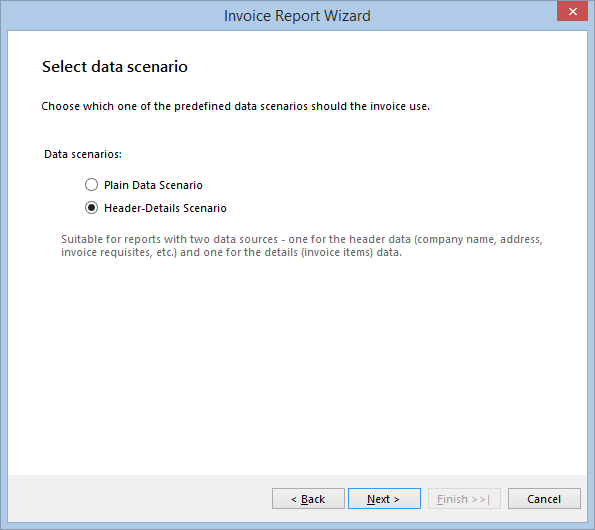This screenshot has height=530, width=595.
Task: Click the 'Select data scenario' heading
Action: 115,67
